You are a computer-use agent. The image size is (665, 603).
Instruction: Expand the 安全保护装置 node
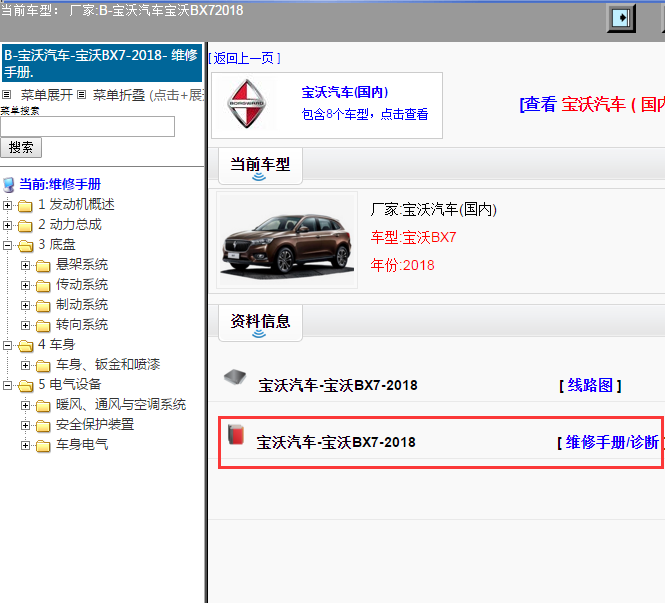[25, 425]
